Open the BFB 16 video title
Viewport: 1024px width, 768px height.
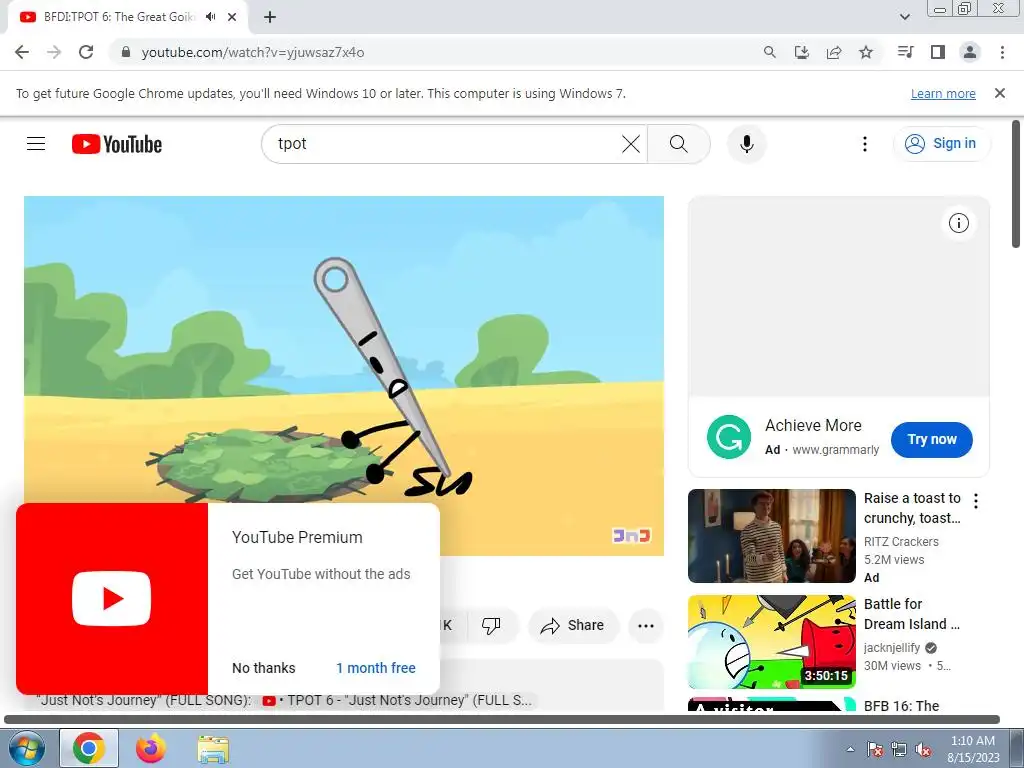901,705
